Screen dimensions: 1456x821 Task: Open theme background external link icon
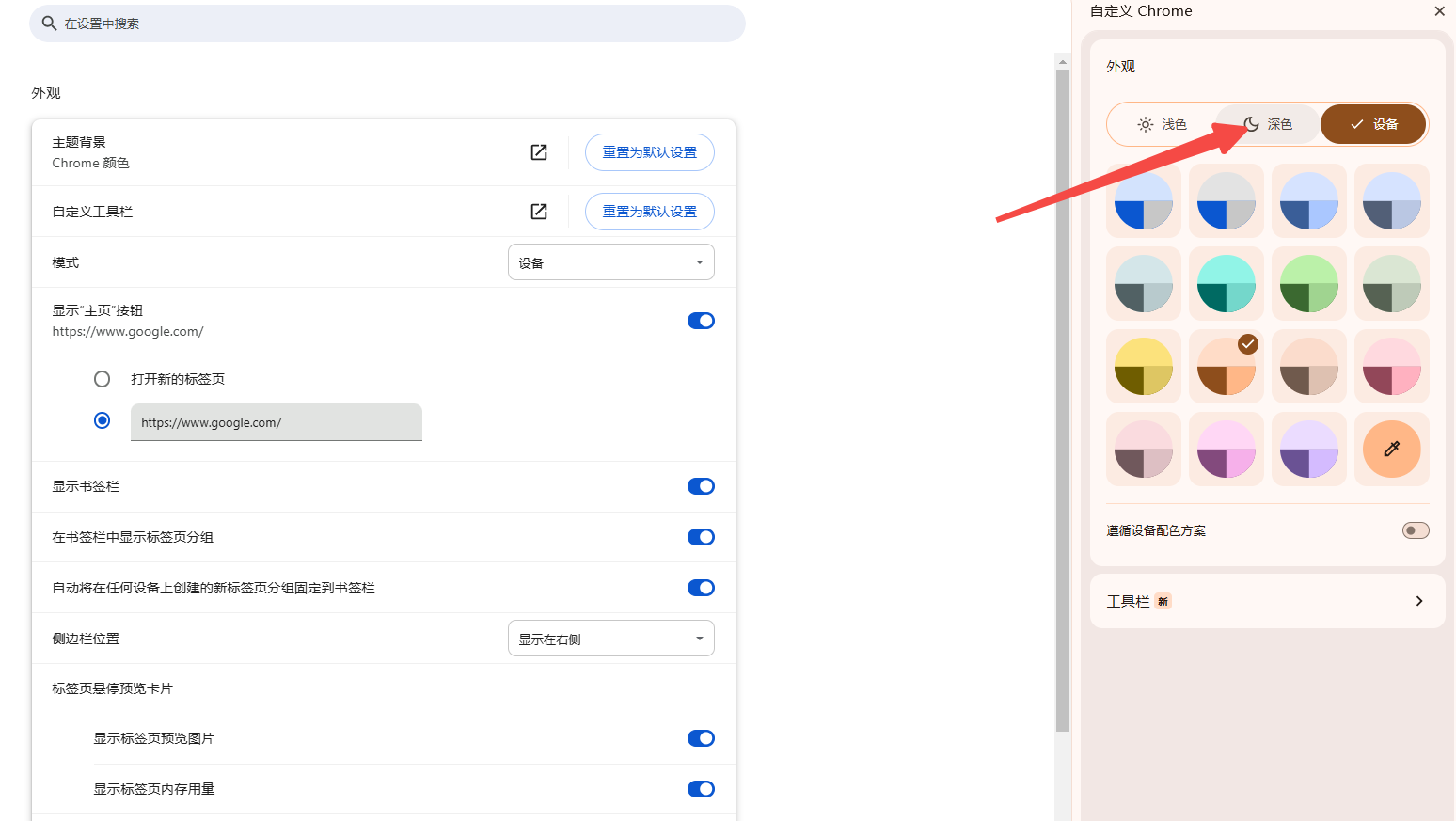point(539,152)
